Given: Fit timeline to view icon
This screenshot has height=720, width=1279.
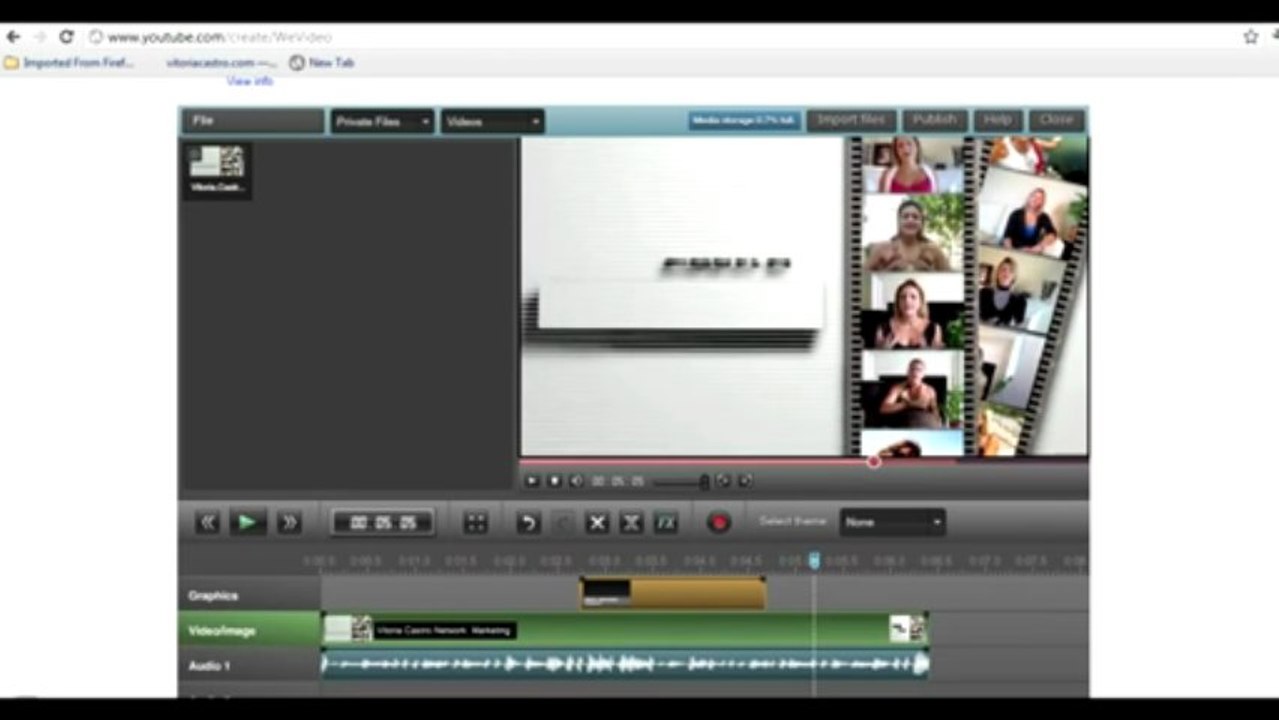Looking at the screenshot, I should (476, 523).
